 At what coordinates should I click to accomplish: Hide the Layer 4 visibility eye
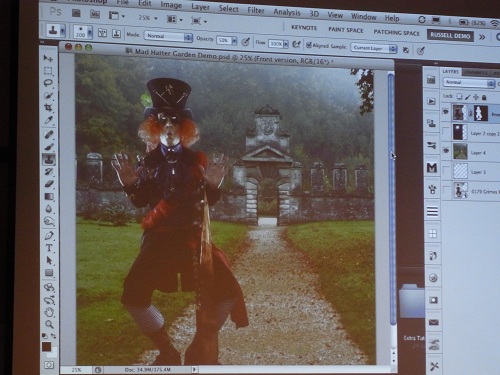[x=446, y=151]
